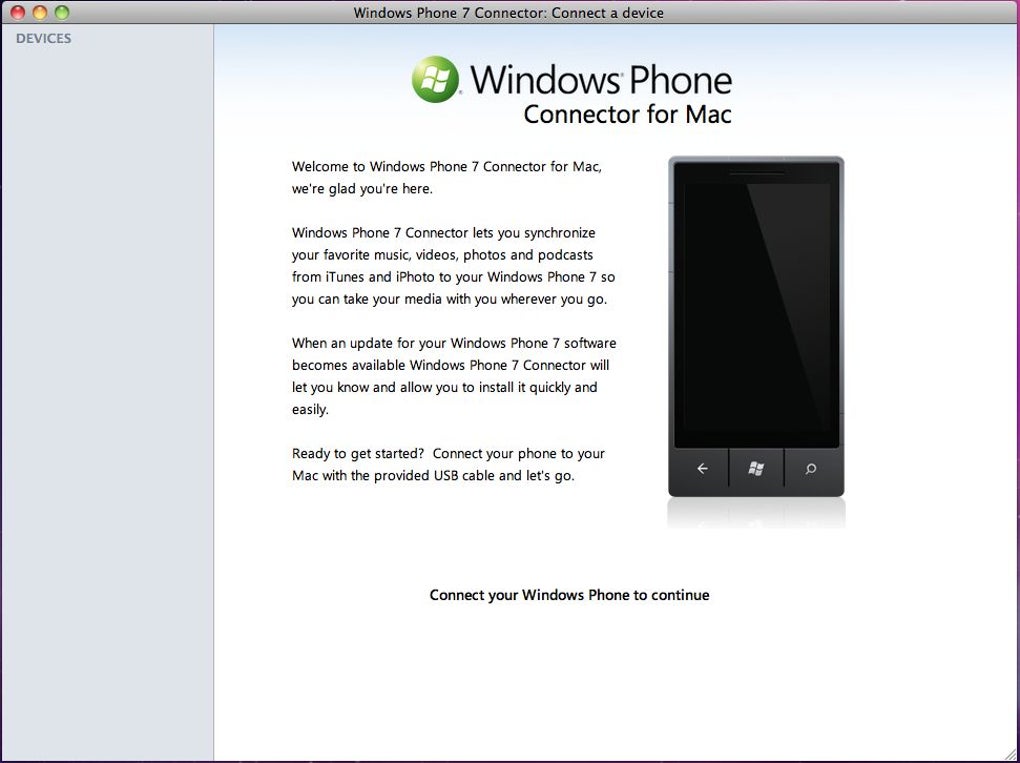Click the 'When an update for your' line
The image size is (1020, 763).
coord(454,343)
